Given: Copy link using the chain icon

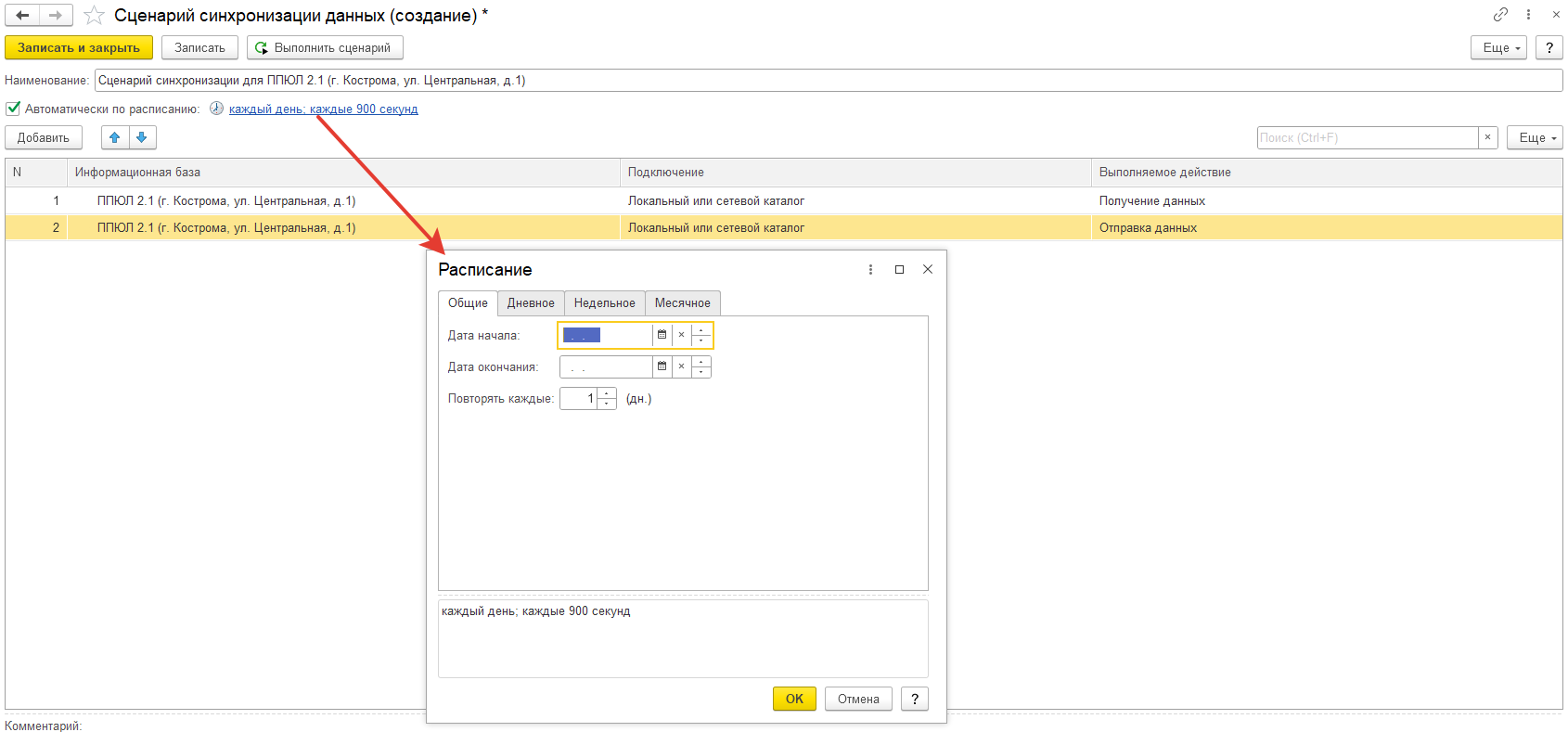Looking at the screenshot, I should pyautogui.click(x=1500, y=14).
